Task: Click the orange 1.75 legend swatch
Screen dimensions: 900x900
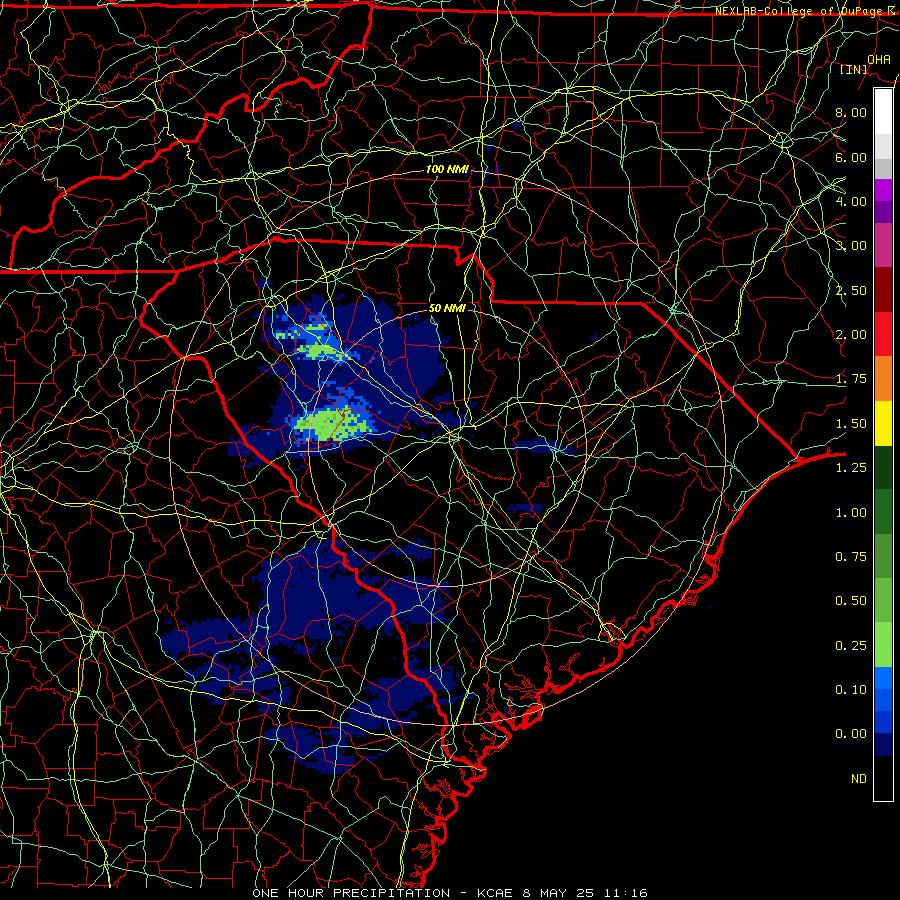Action: pos(883,379)
